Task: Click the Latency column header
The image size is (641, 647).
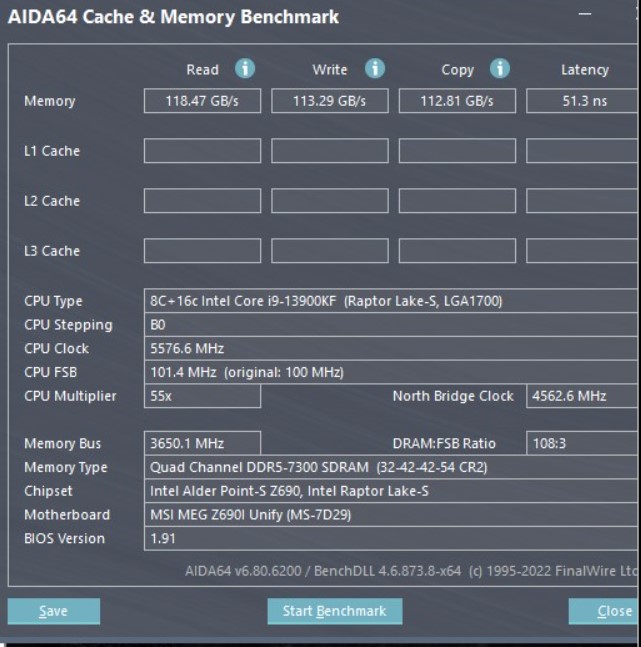Action: tap(585, 70)
